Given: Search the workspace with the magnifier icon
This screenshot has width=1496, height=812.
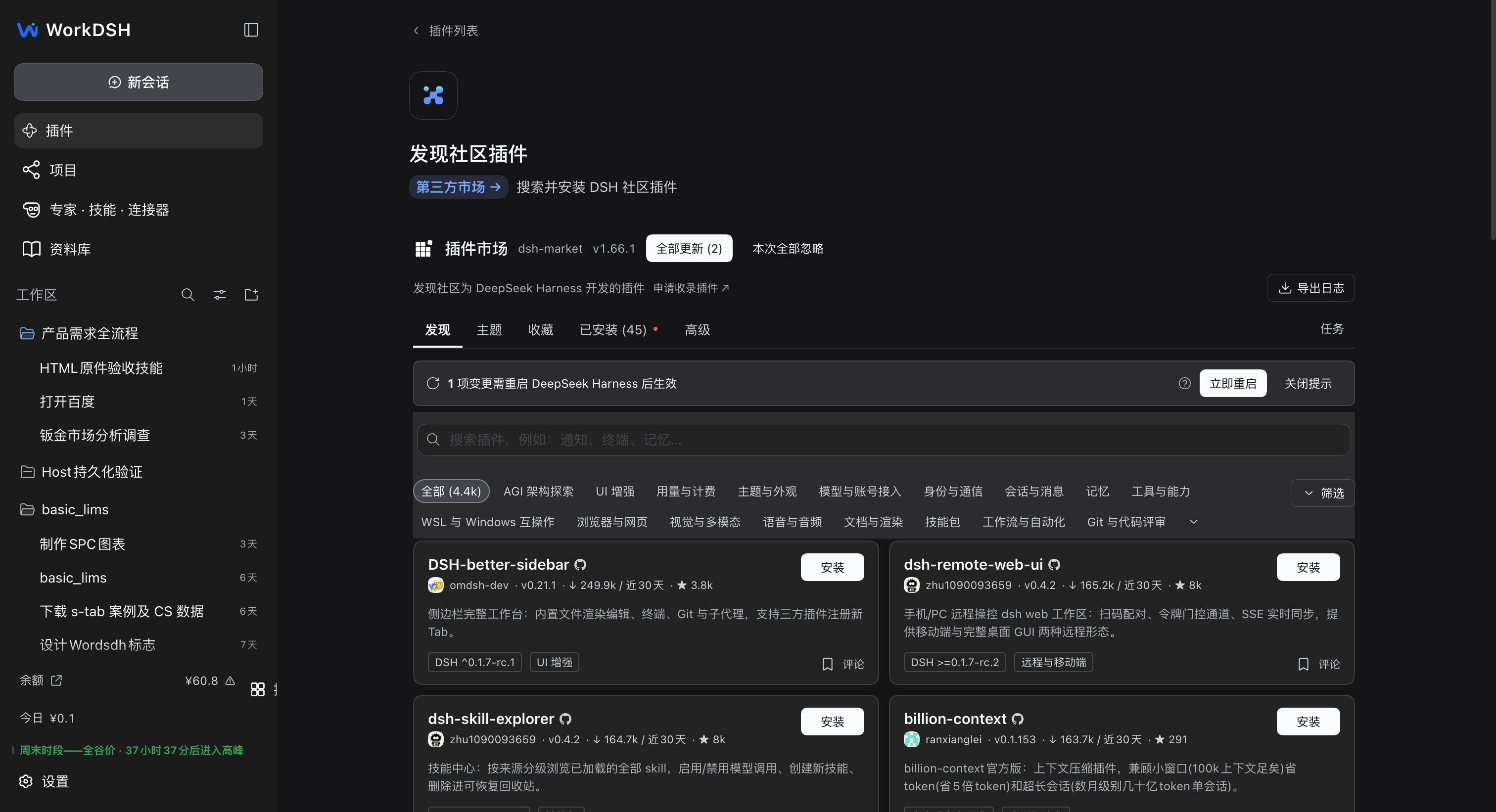Looking at the screenshot, I should click(187, 295).
